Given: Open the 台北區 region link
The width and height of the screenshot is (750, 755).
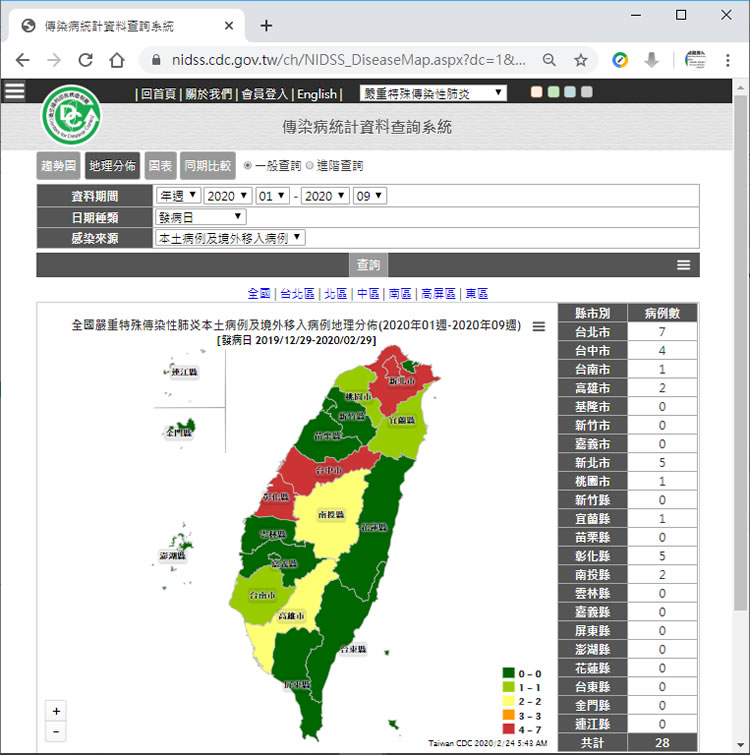Looking at the screenshot, I should (295, 293).
